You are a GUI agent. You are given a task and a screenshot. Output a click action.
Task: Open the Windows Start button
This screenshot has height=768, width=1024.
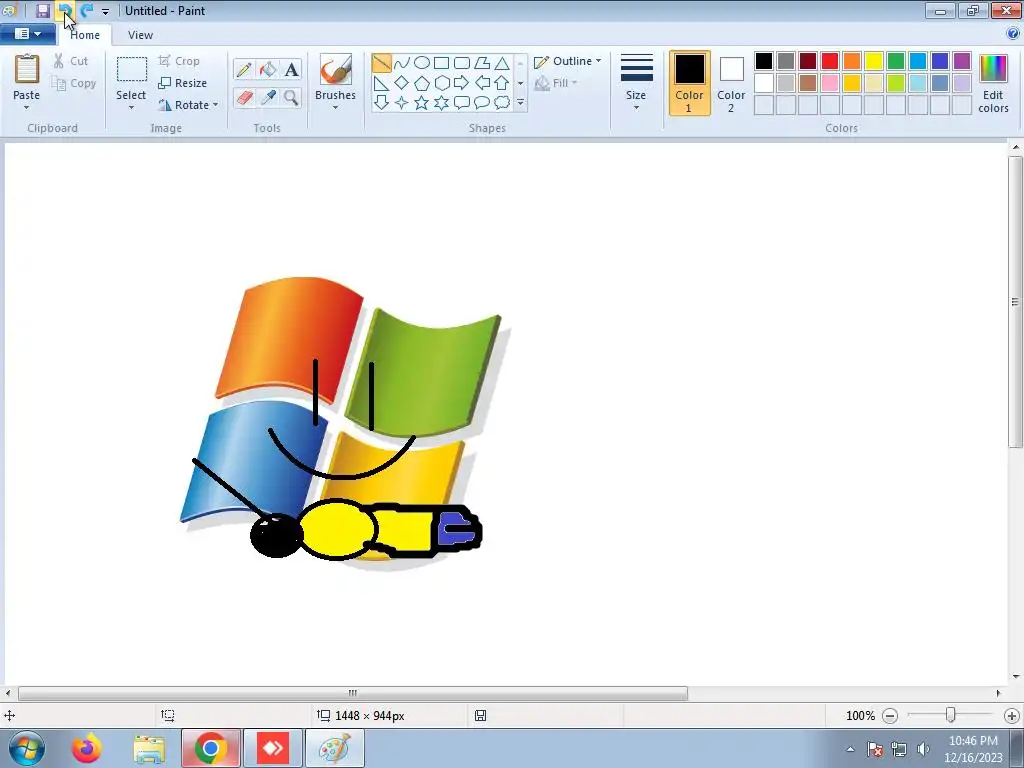pos(26,748)
